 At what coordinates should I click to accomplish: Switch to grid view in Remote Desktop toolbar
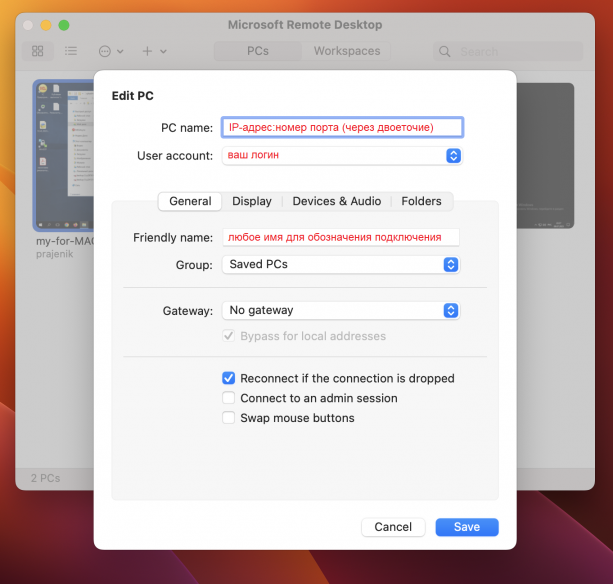point(38,51)
